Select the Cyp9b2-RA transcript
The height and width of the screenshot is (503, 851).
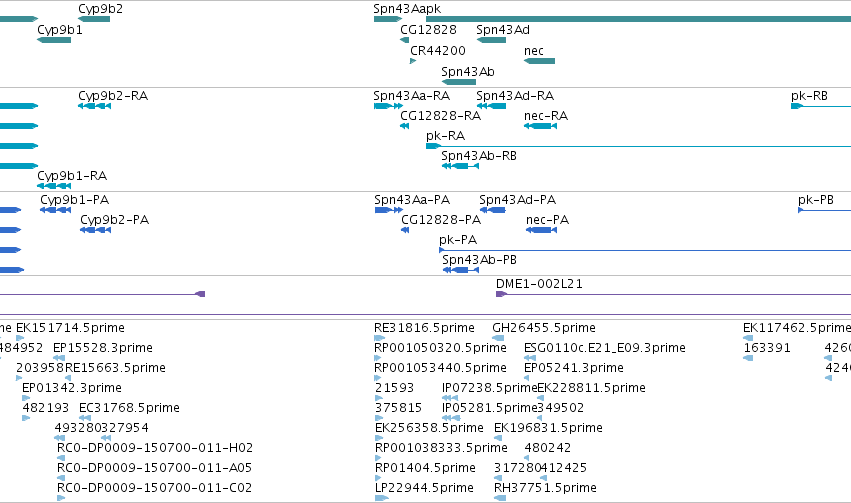[x=94, y=106]
